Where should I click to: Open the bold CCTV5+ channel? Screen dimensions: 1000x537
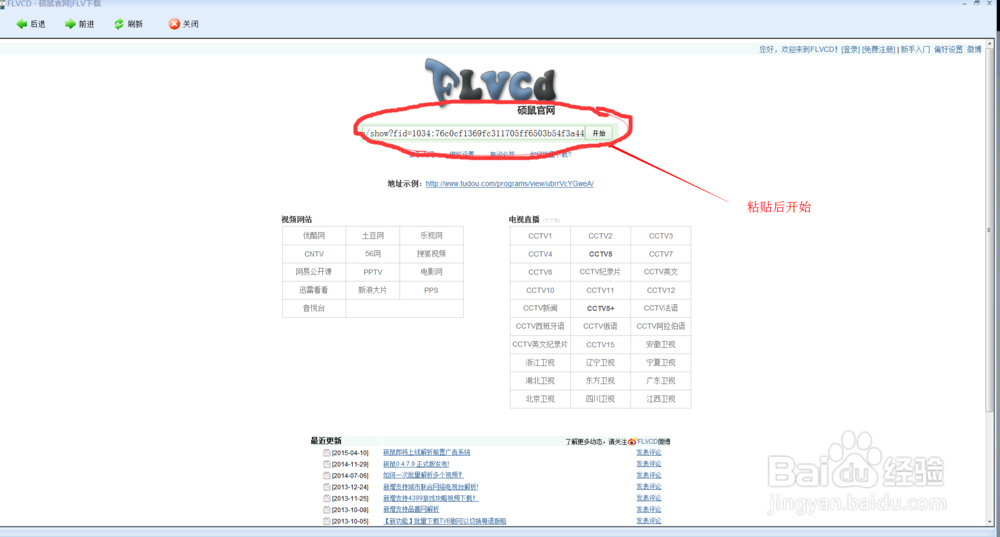[600, 308]
